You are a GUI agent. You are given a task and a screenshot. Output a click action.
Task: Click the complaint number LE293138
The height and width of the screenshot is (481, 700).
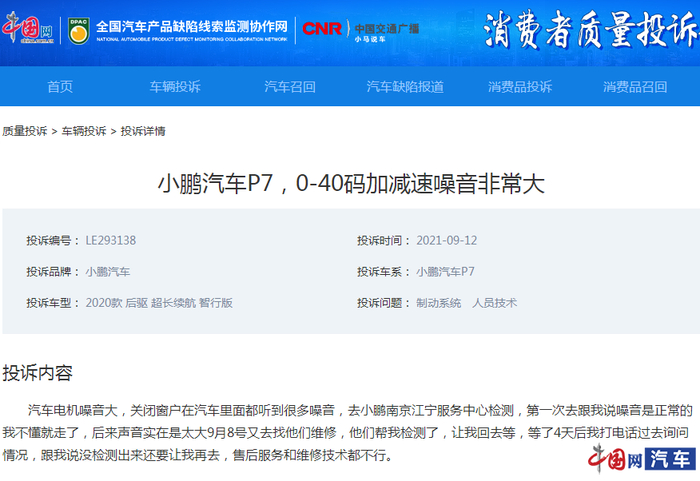click(111, 240)
